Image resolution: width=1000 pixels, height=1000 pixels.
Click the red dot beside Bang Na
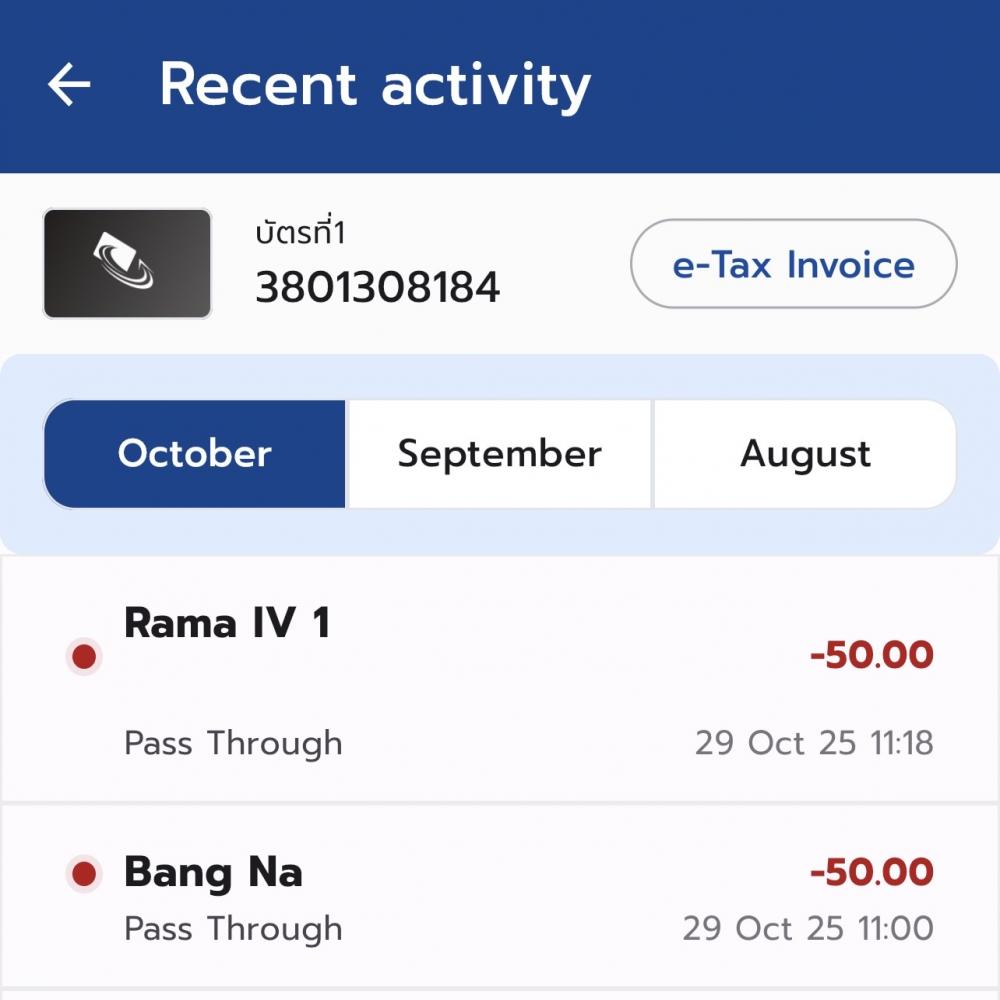[x=85, y=874]
